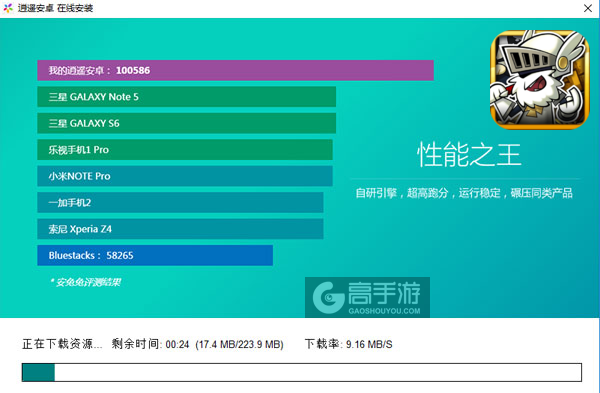Viewport: 600px width, 393px height.
Task: Select the 三星 GALAXY S6 bar
Action: pyautogui.click(x=186, y=123)
